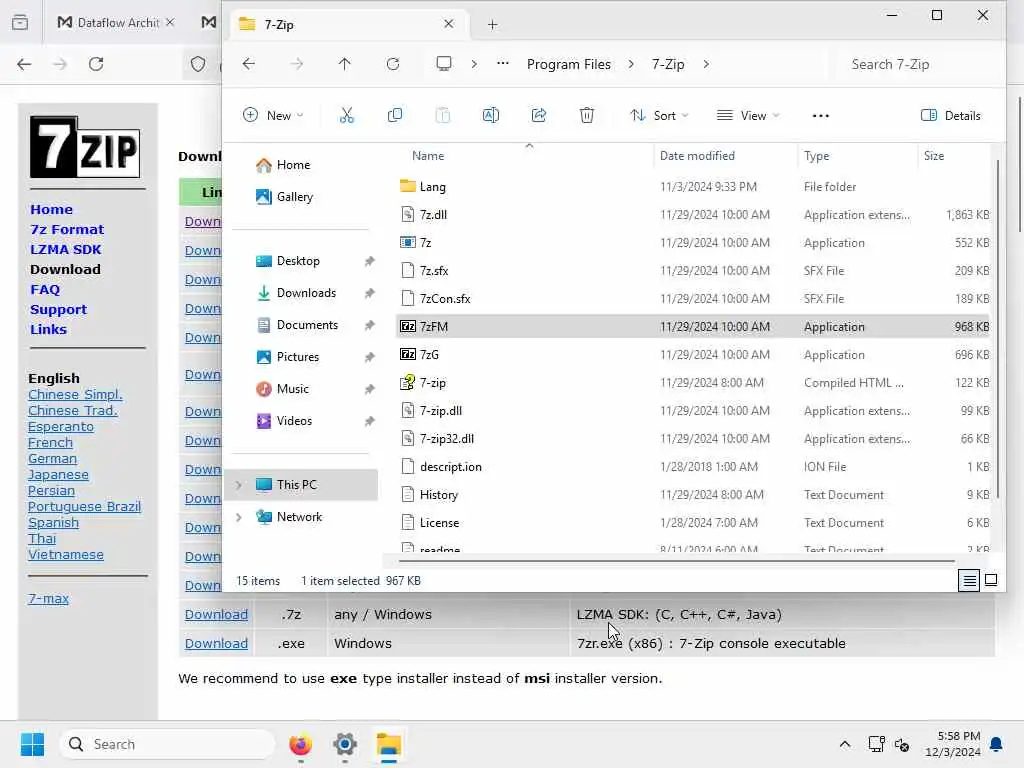The image size is (1024, 768).
Task: Open the 7z Format link on the webpage
Action: tap(67, 229)
